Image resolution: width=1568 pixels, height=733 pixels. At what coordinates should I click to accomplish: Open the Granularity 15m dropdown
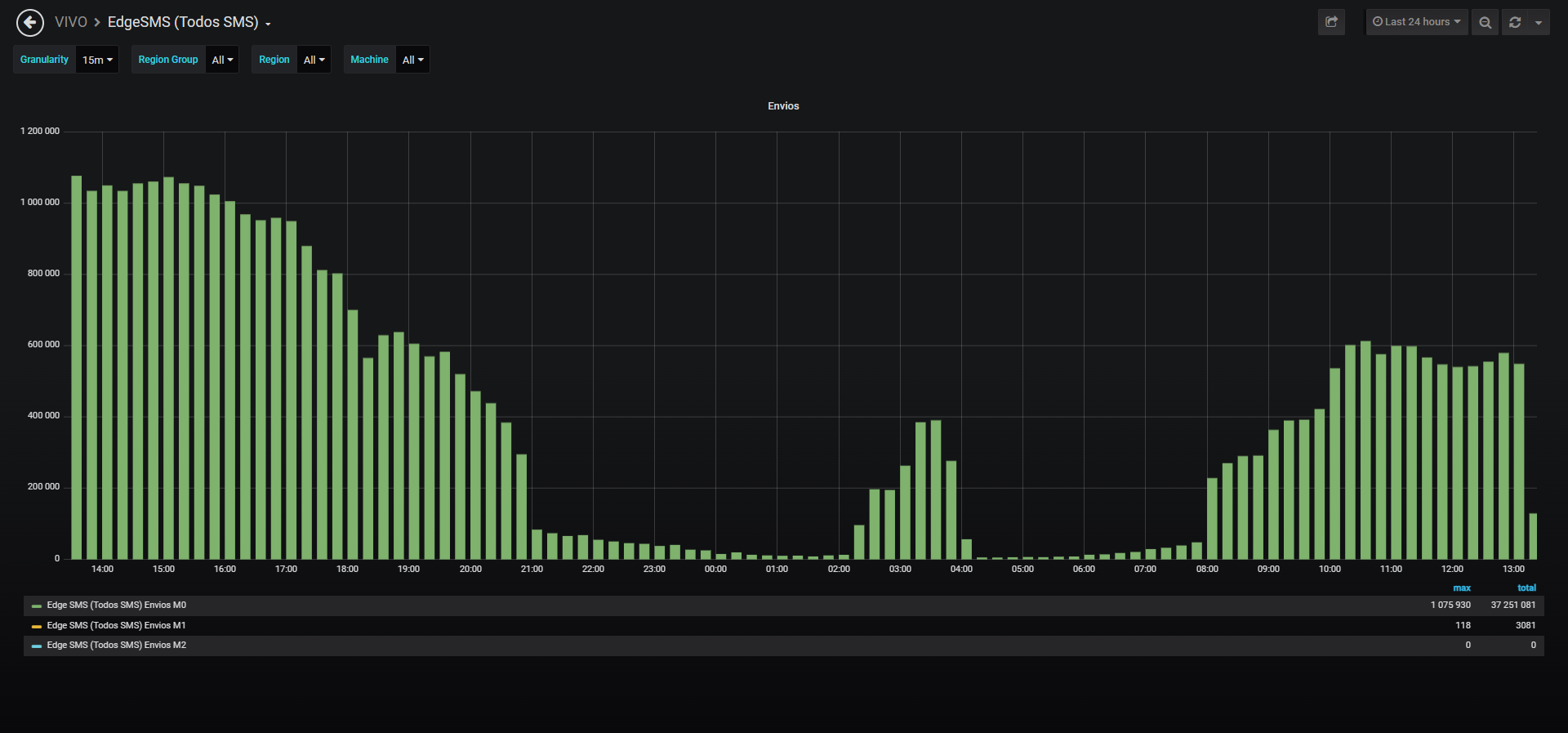point(97,60)
